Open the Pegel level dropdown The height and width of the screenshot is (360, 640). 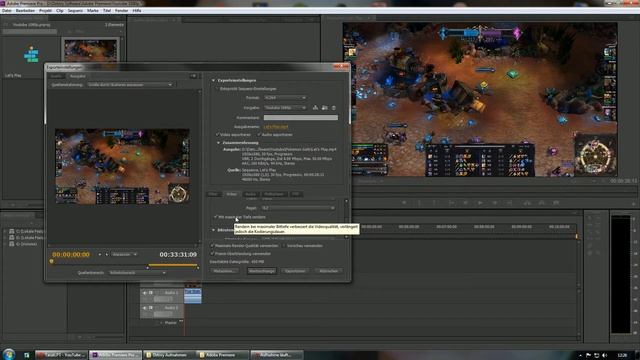[298, 208]
